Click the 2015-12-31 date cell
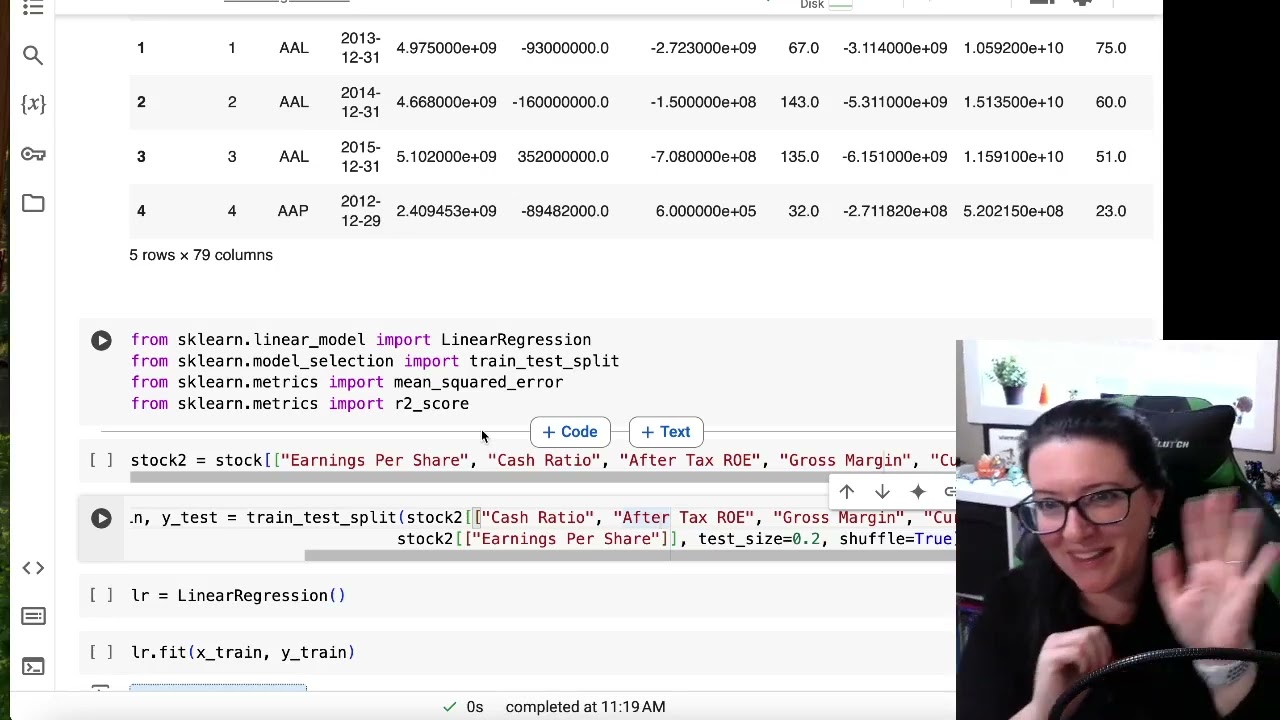This screenshot has height=720, width=1280. click(360, 157)
